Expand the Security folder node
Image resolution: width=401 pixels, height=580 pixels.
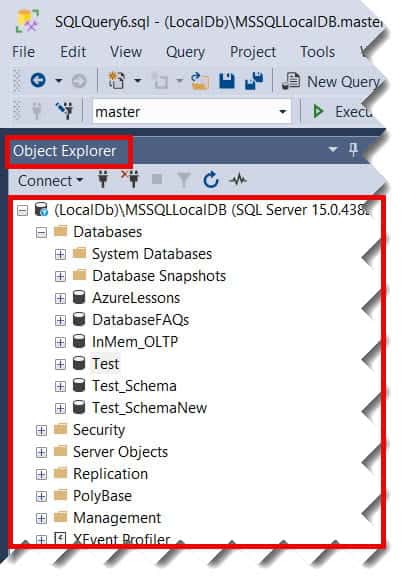point(41,431)
